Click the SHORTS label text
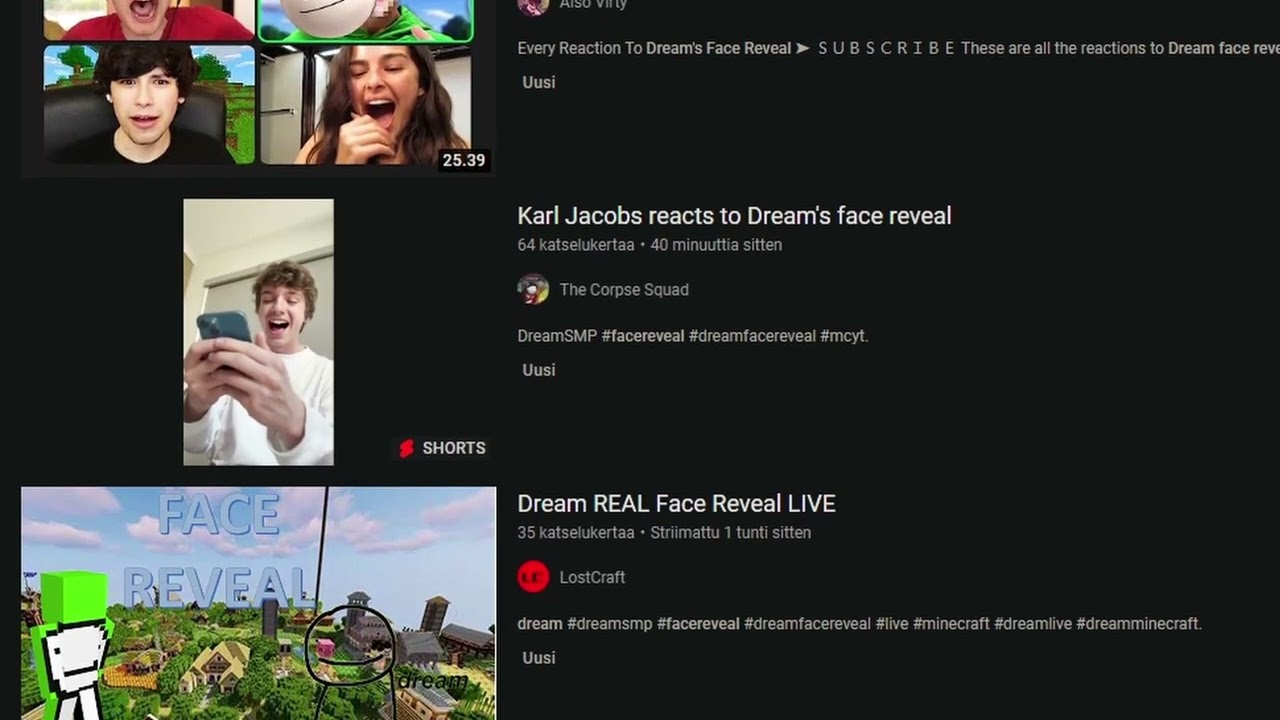 coord(454,448)
